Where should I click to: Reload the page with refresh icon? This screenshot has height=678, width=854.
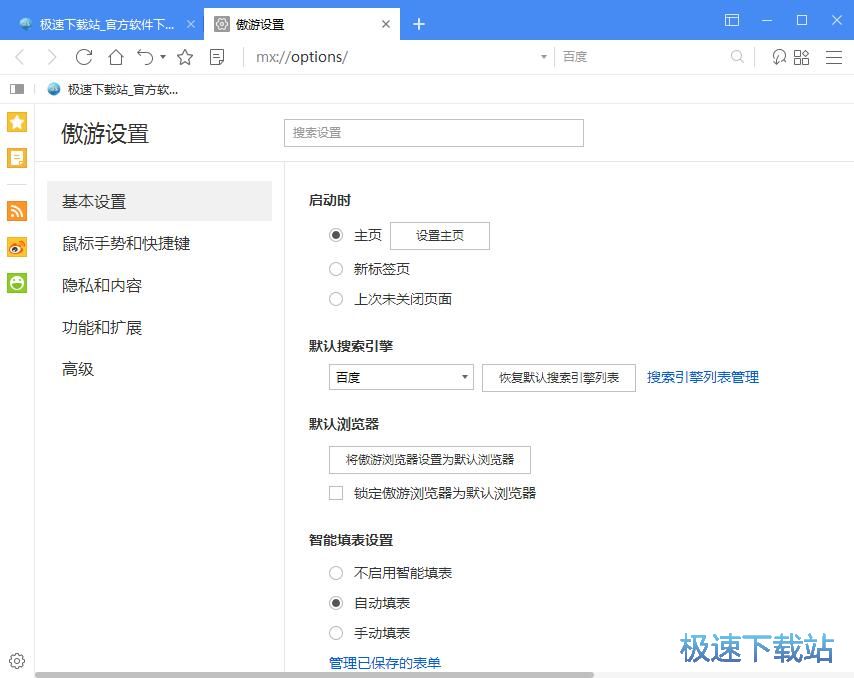point(84,57)
